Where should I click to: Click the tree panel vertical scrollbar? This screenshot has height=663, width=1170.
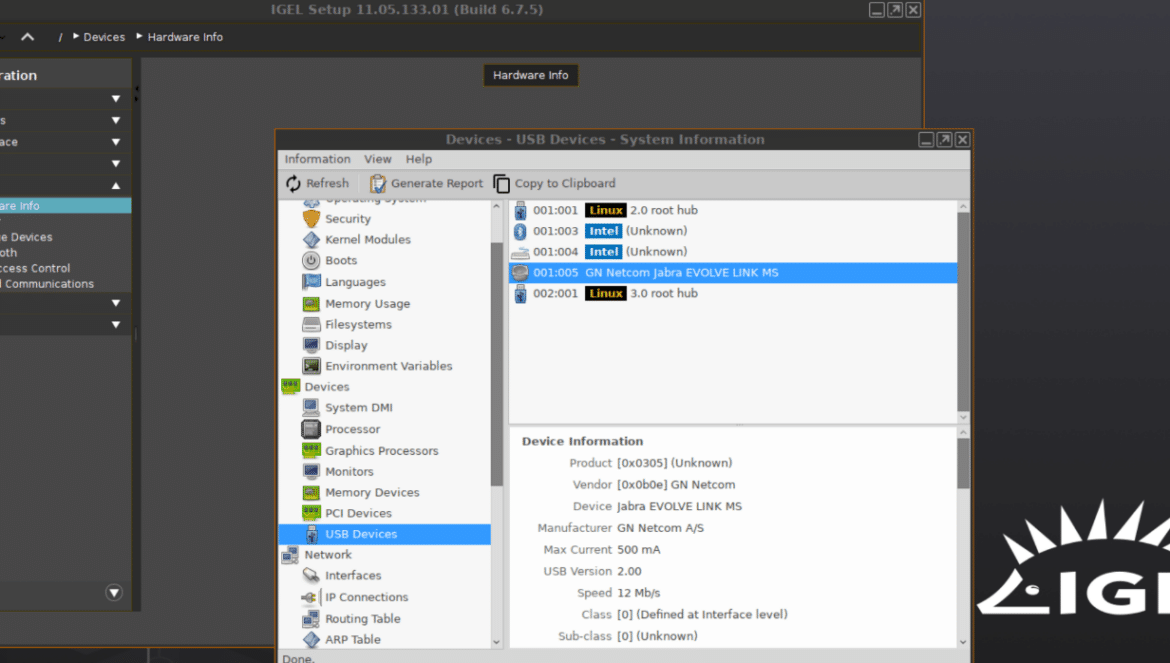click(x=497, y=365)
